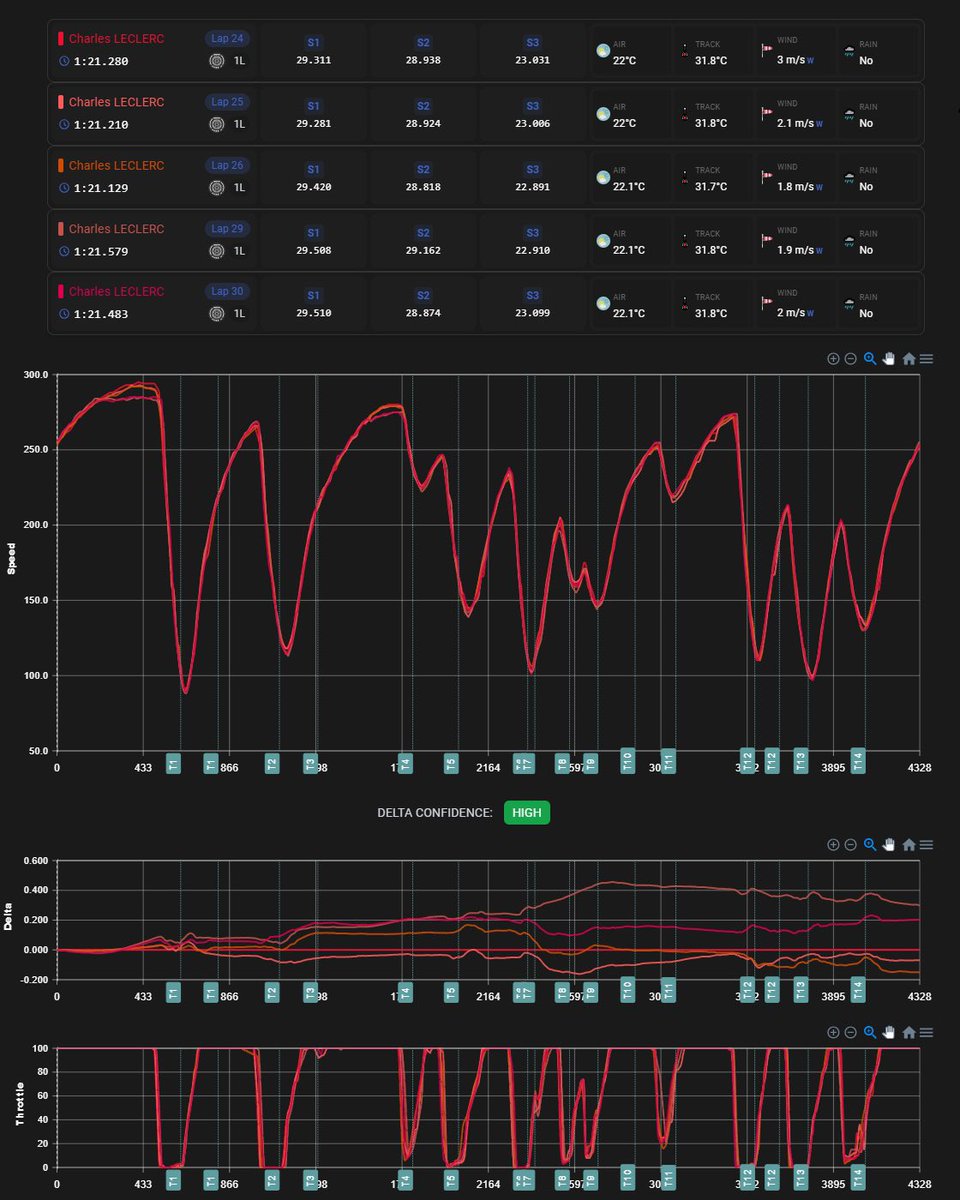Click the tyre compound icon on Lap 24
The image size is (960, 1200).
(216, 61)
